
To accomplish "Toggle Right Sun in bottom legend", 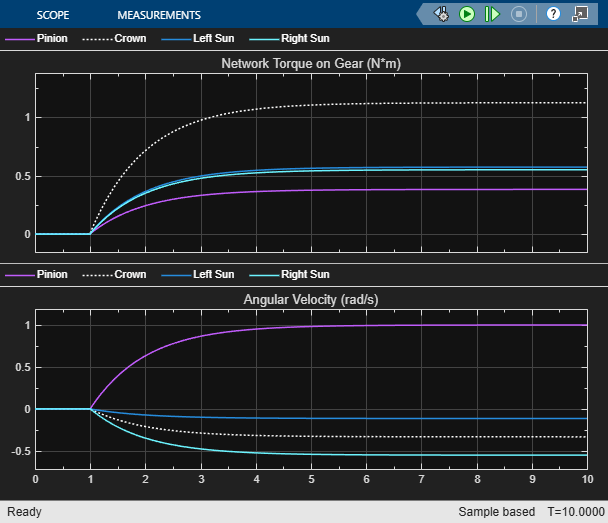I will [x=291, y=274].
